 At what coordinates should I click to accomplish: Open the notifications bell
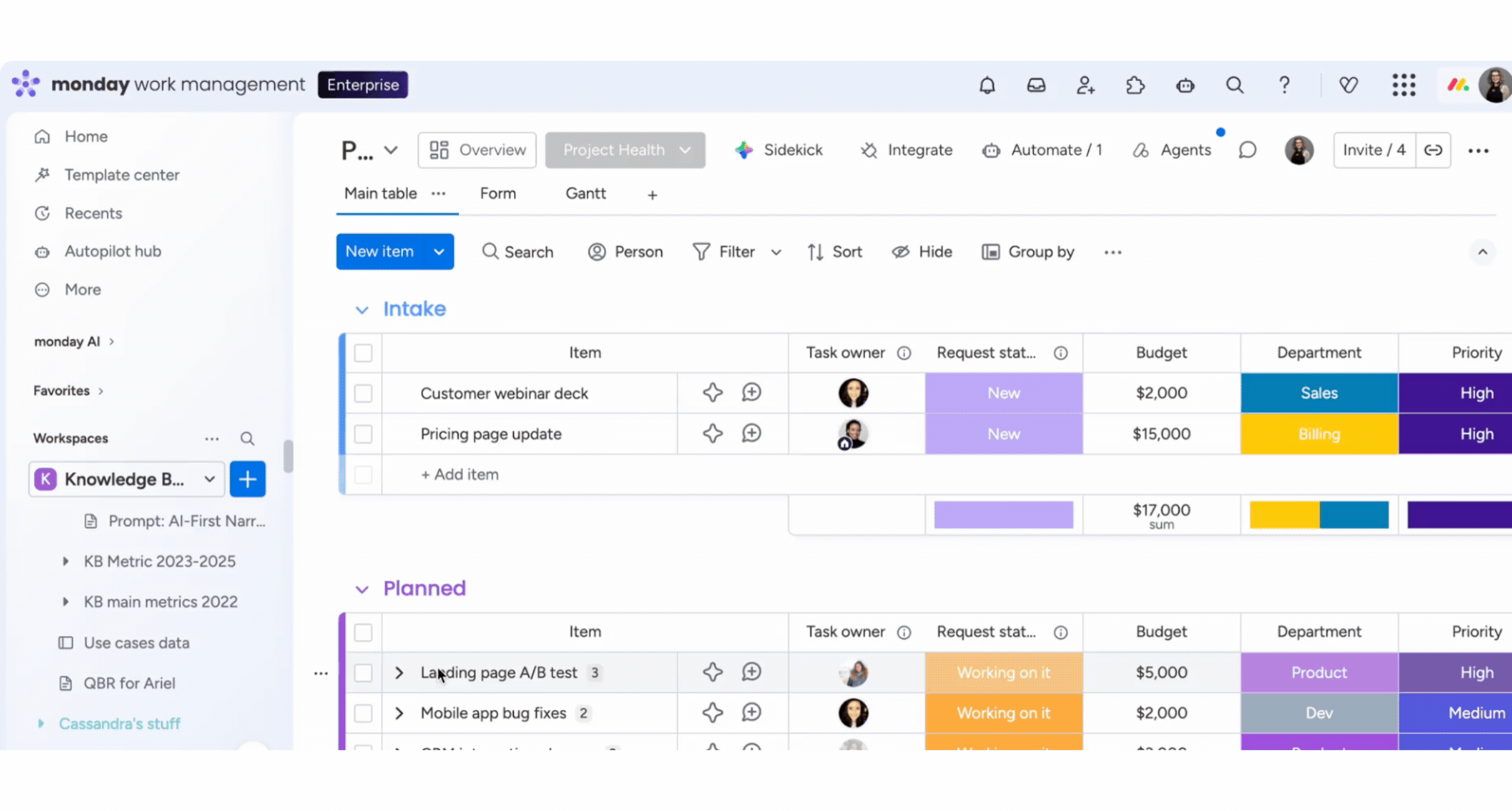pyautogui.click(x=987, y=85)
